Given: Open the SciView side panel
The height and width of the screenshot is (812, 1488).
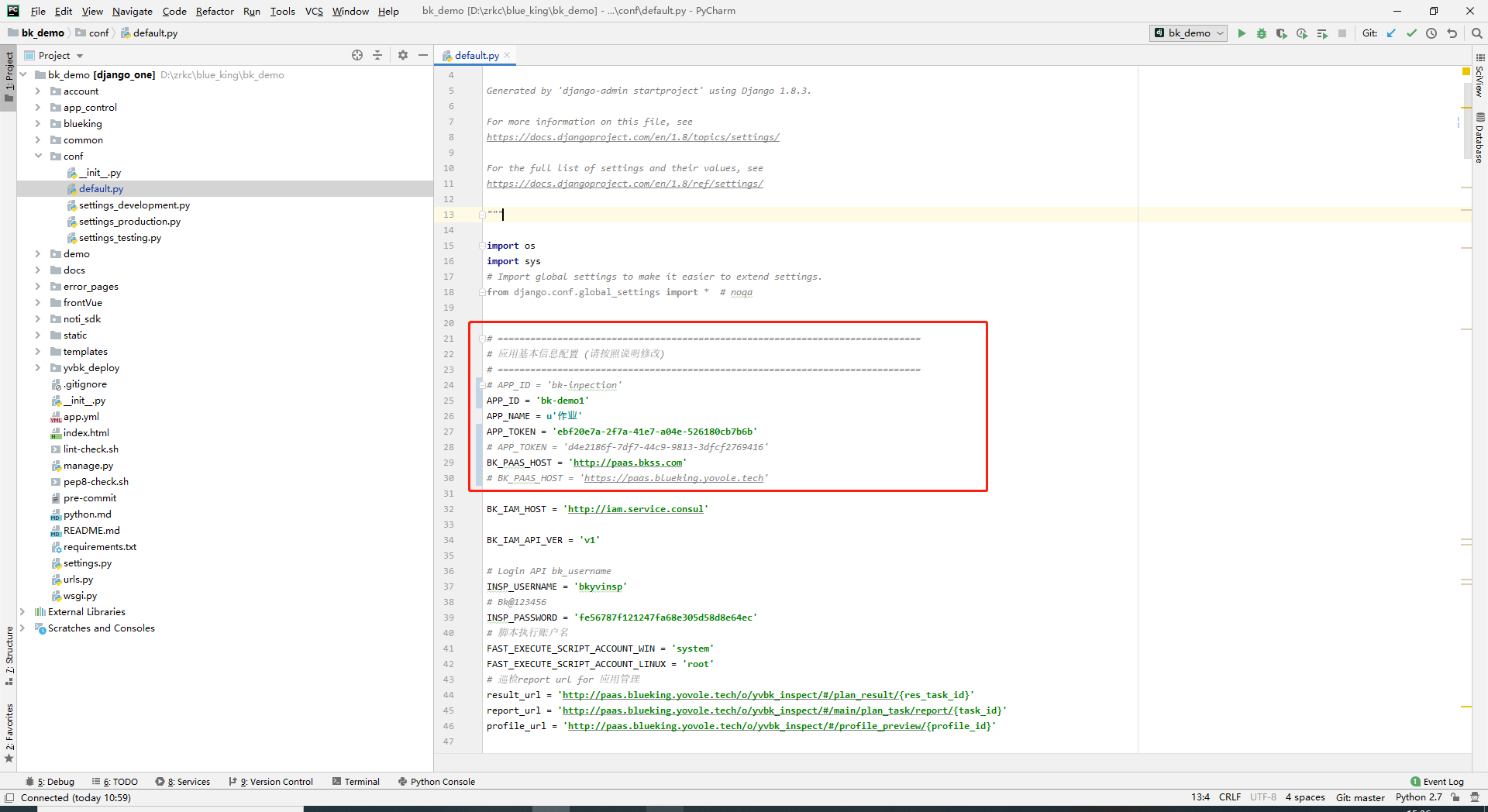Looking at the screenshot, I should 1479,75.
